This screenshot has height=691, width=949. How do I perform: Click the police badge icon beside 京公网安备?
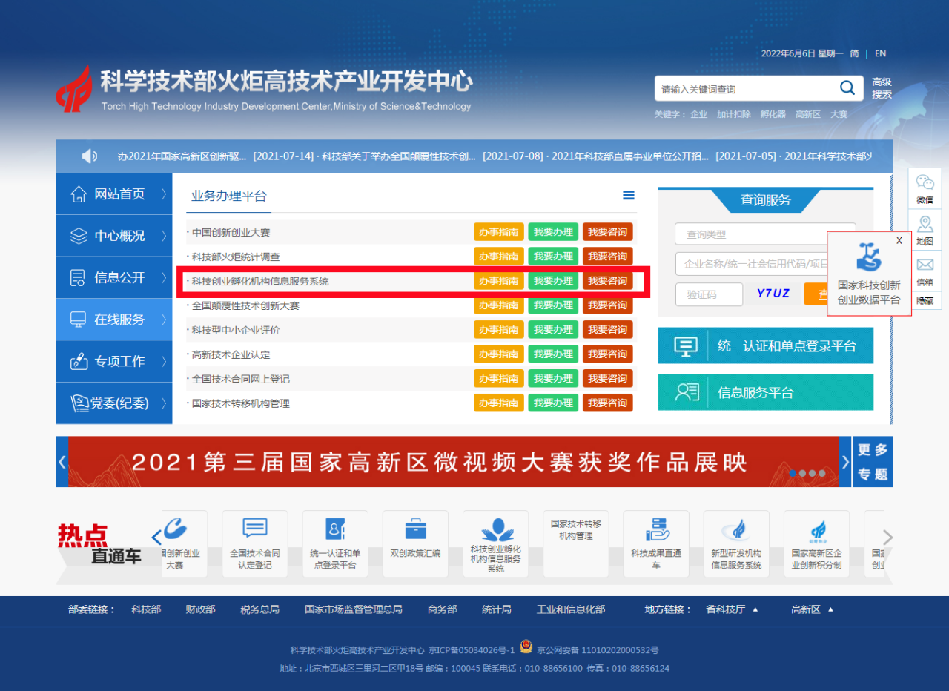(x=526, y=647)
